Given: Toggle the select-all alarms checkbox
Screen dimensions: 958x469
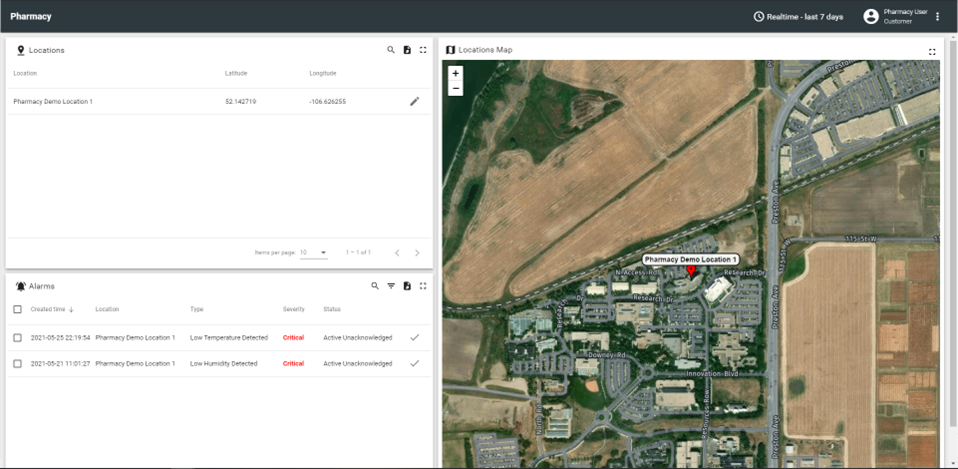Looking at the screenshot, I should (17, 309).
